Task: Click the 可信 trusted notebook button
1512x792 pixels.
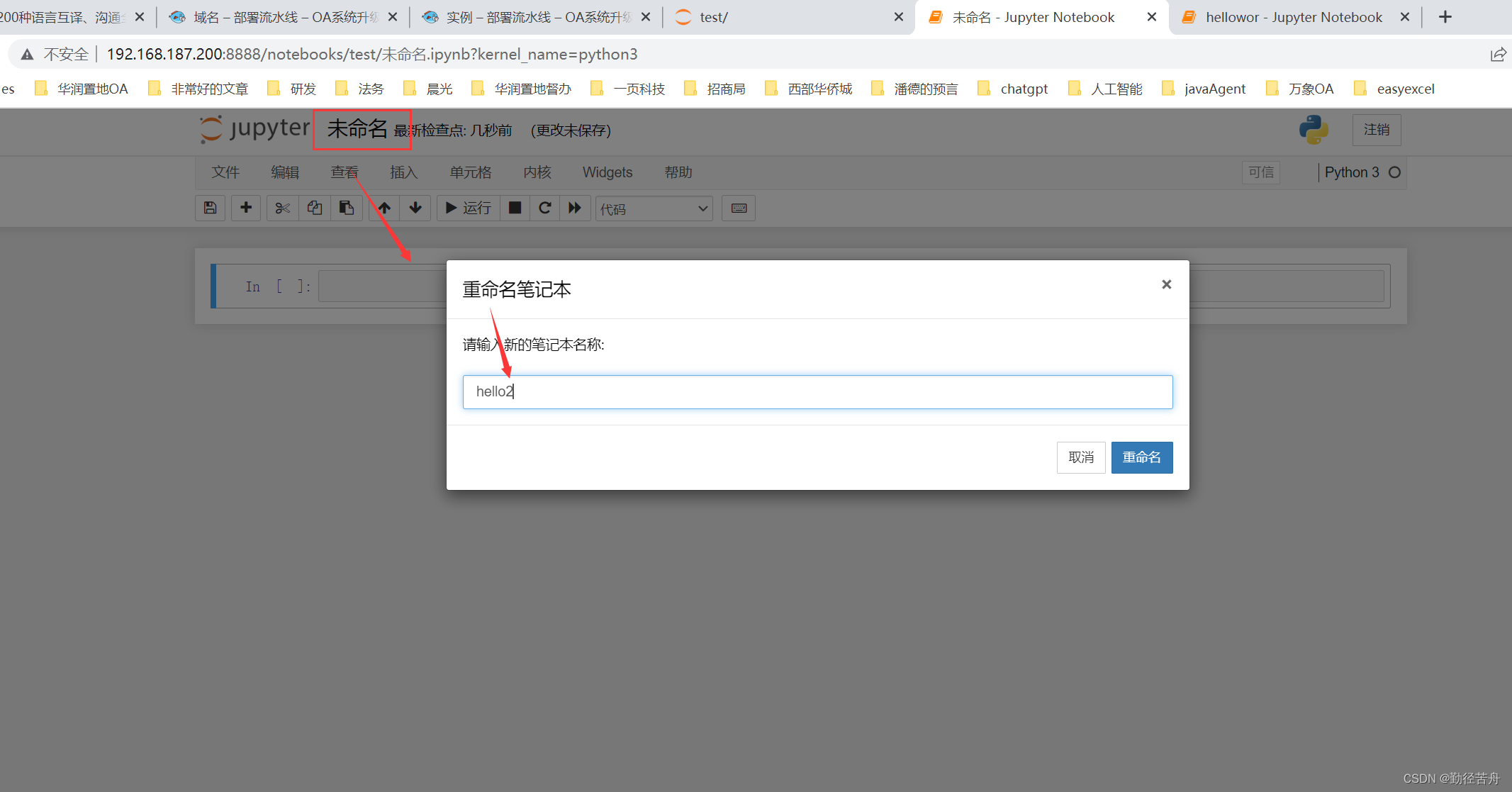Action: pos(1261,172)
